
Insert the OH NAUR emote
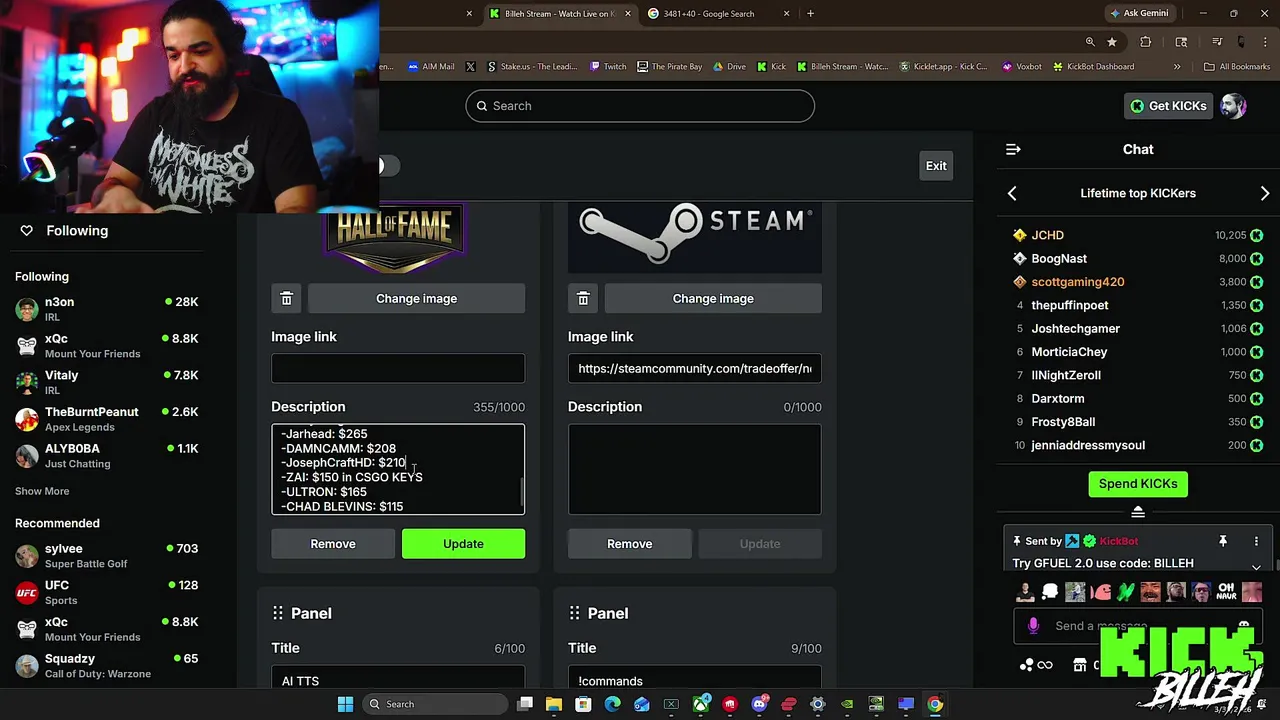pos(1226,592)
